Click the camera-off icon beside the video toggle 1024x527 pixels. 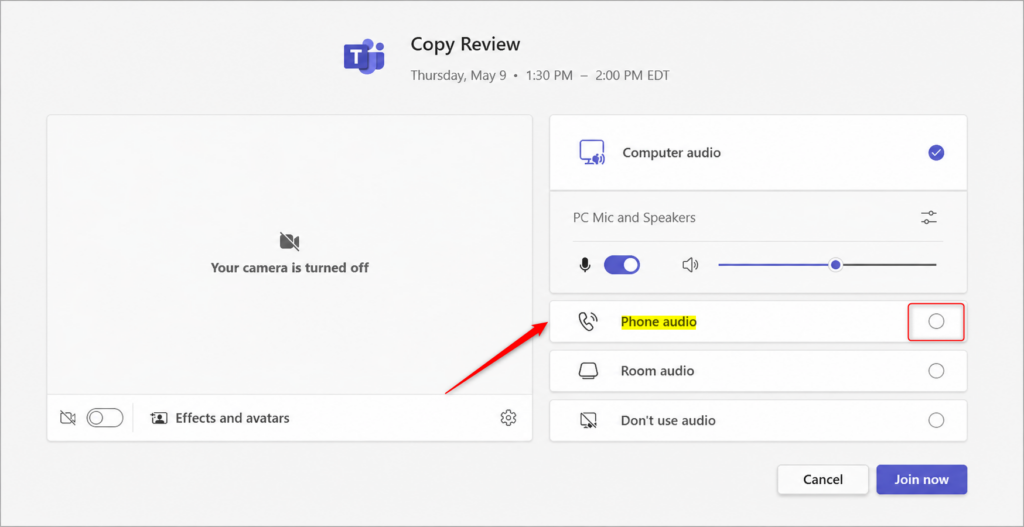tap(68, 418)
